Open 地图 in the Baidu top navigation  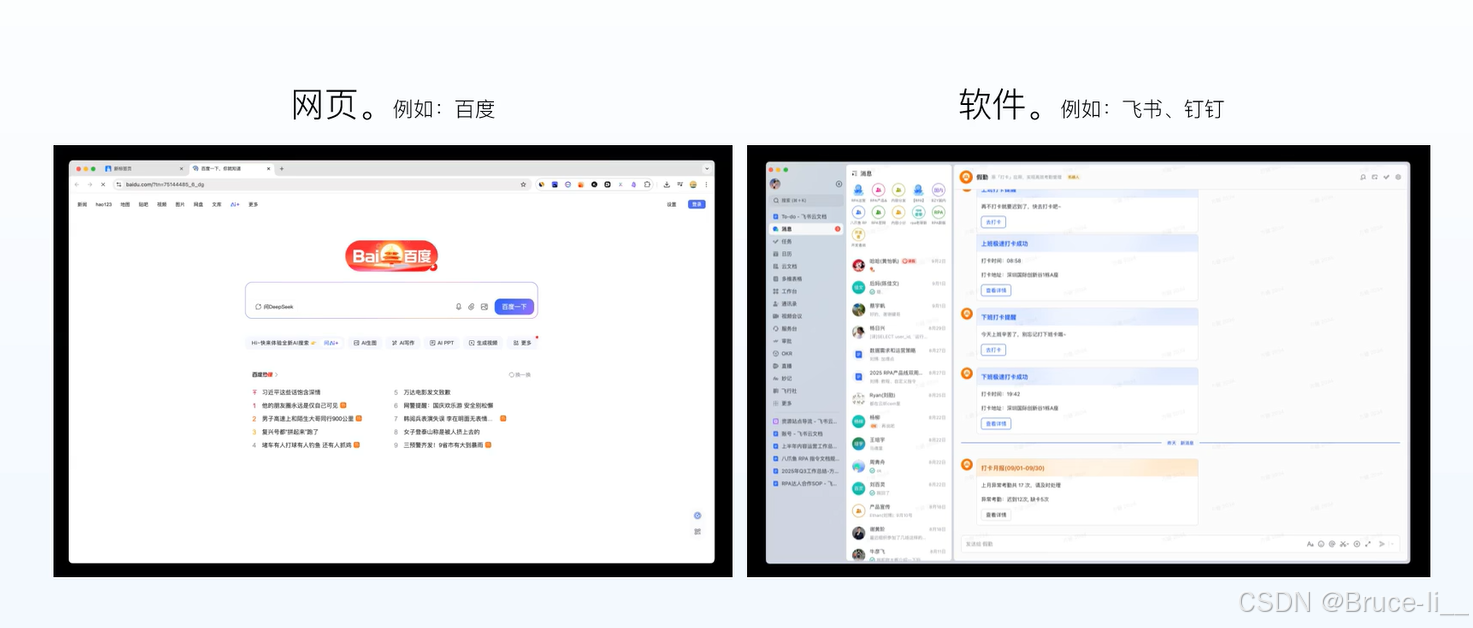coord(125,205)
